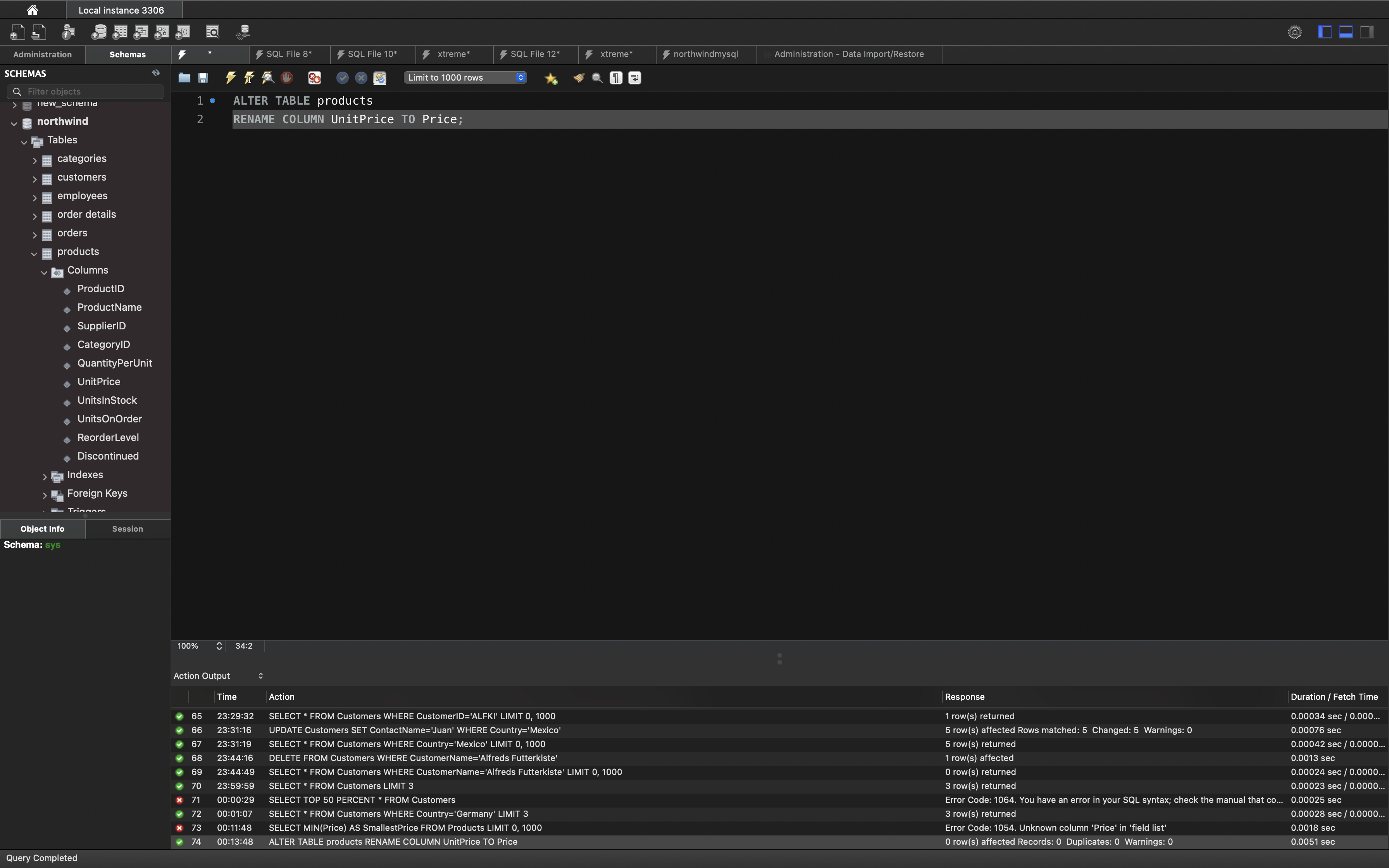Click the Stop execution red hand icon
This screenshot has width=1389, height=868.
point(286,77)
